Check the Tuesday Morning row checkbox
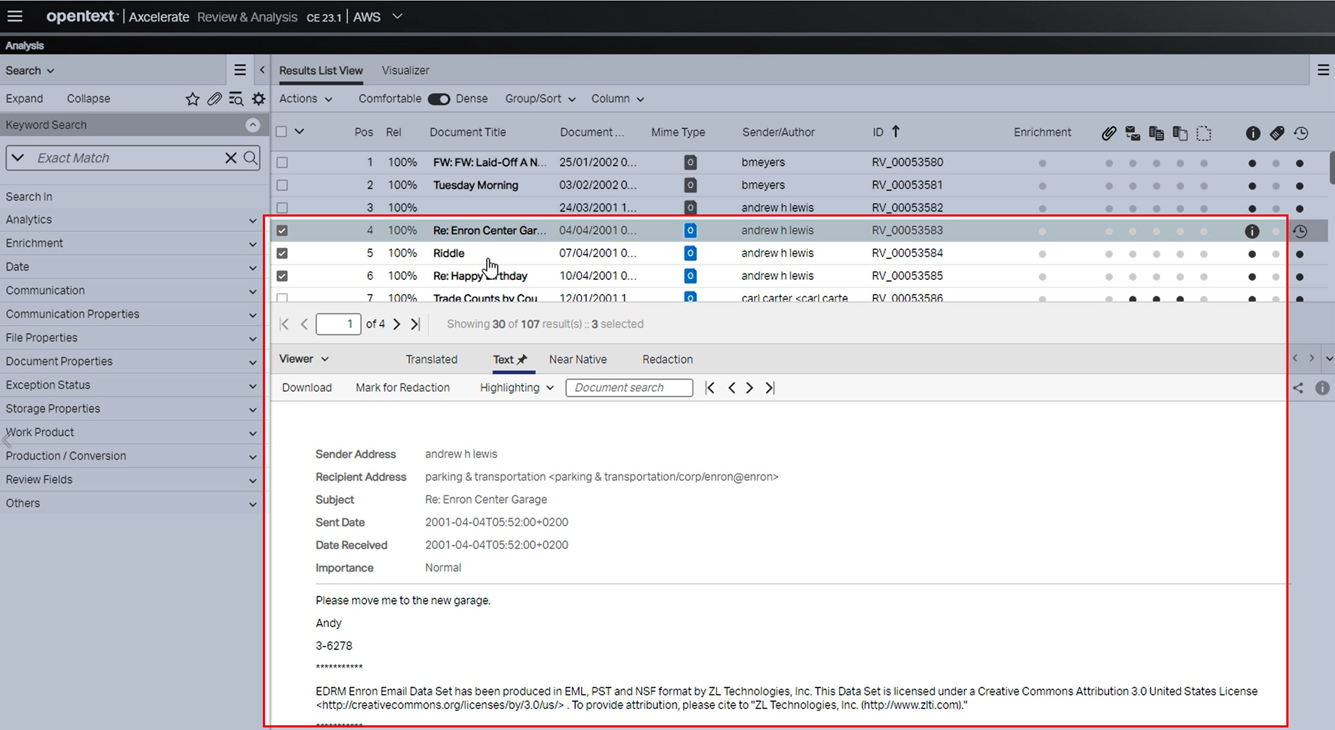This screenshot has width=1335, height=730. (x=282, y=185)
